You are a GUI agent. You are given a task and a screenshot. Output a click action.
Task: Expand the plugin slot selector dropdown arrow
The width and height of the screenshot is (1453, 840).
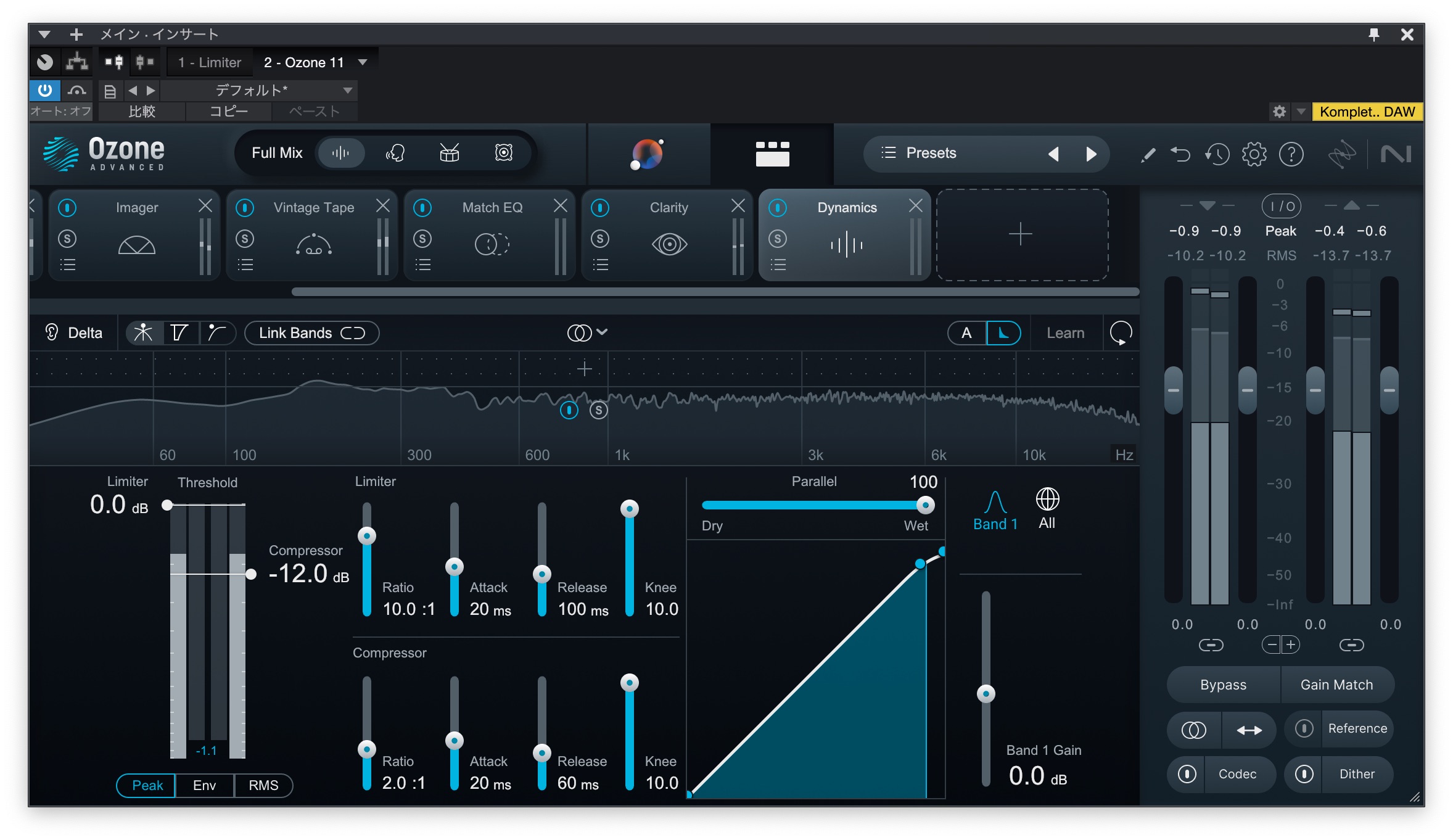(x=363, y=62)
